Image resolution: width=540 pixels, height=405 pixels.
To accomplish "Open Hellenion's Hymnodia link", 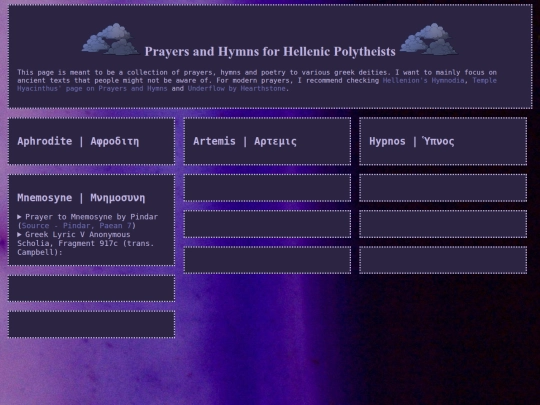I will point(423,81).
